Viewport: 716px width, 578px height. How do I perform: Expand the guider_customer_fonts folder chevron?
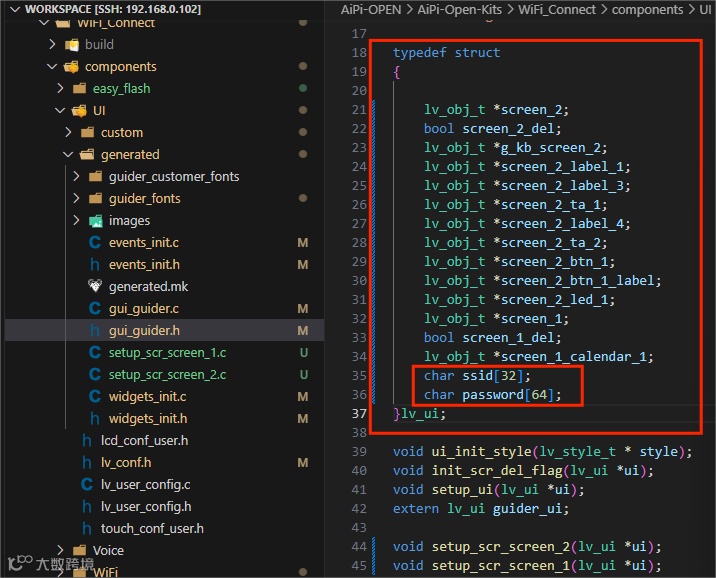point(76,176)
